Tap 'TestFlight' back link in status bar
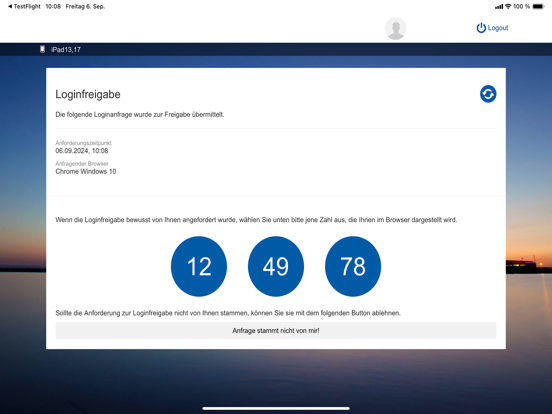This screenshot has height=414, width=552. (24, 6)
